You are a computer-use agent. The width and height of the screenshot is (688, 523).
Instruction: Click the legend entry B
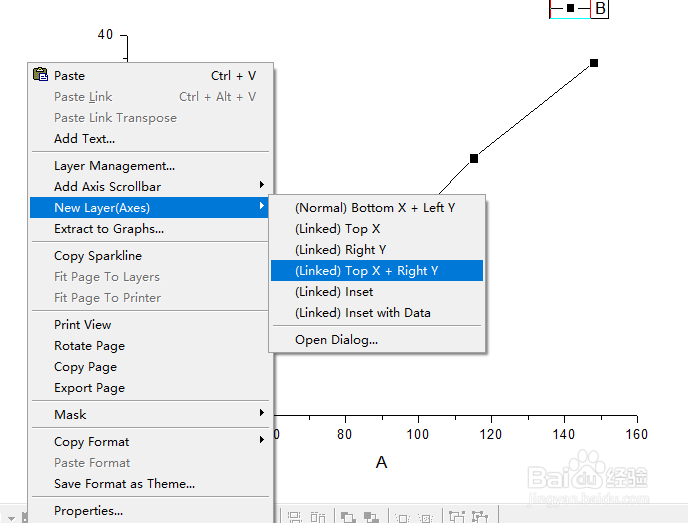tap(600, 8)
